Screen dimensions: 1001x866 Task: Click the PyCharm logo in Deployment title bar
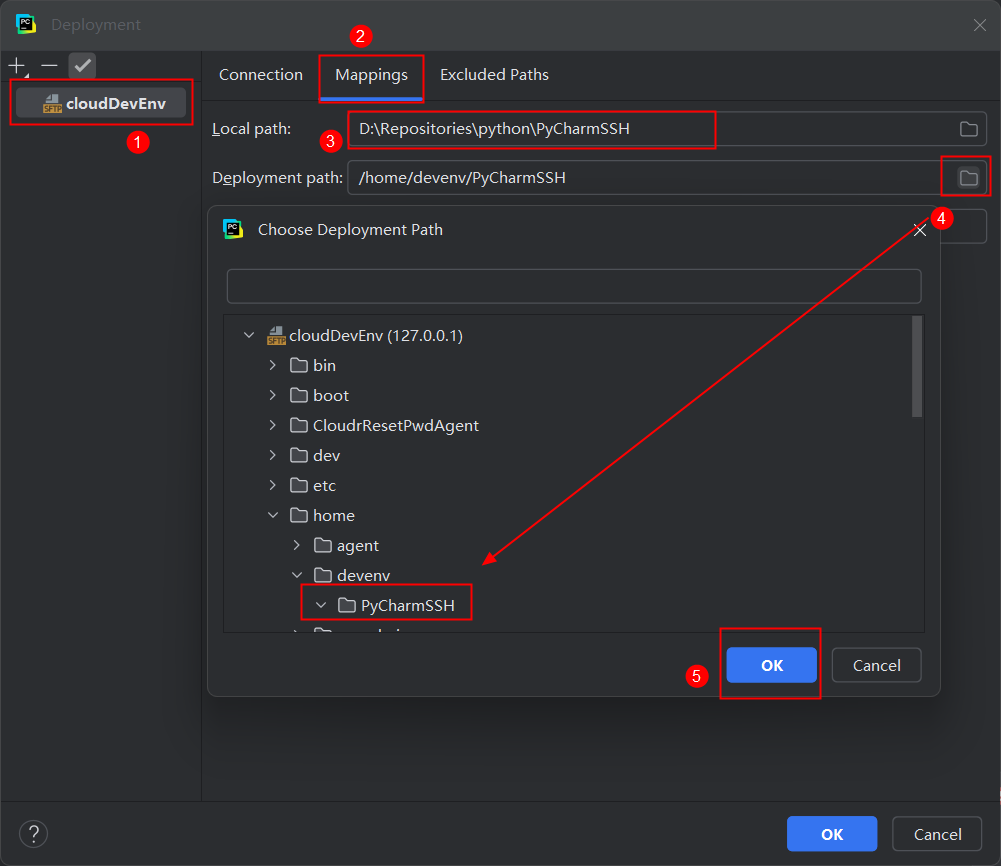[x=26, y=24]
